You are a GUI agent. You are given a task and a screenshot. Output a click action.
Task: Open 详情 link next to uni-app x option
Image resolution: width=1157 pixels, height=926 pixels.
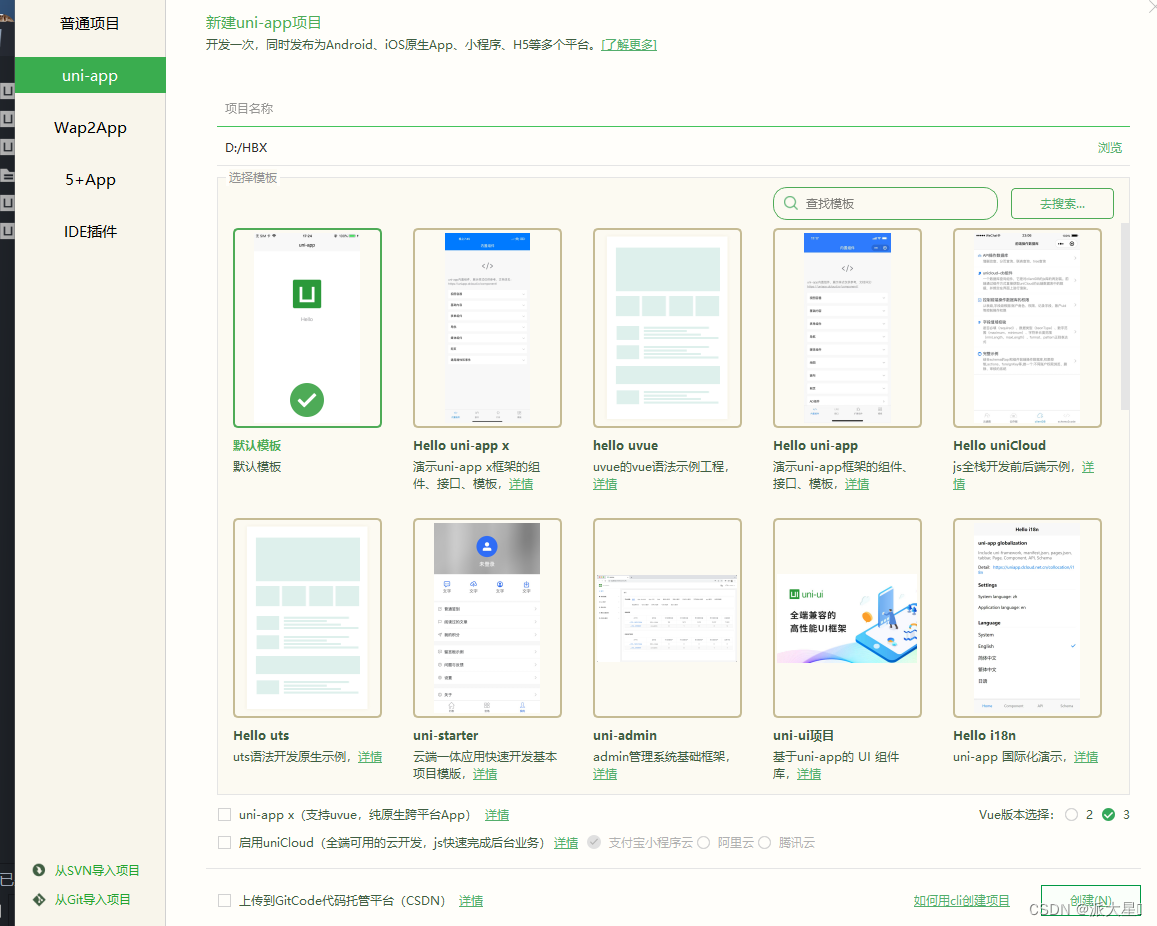pyautogui.click(x=497, y=815)
